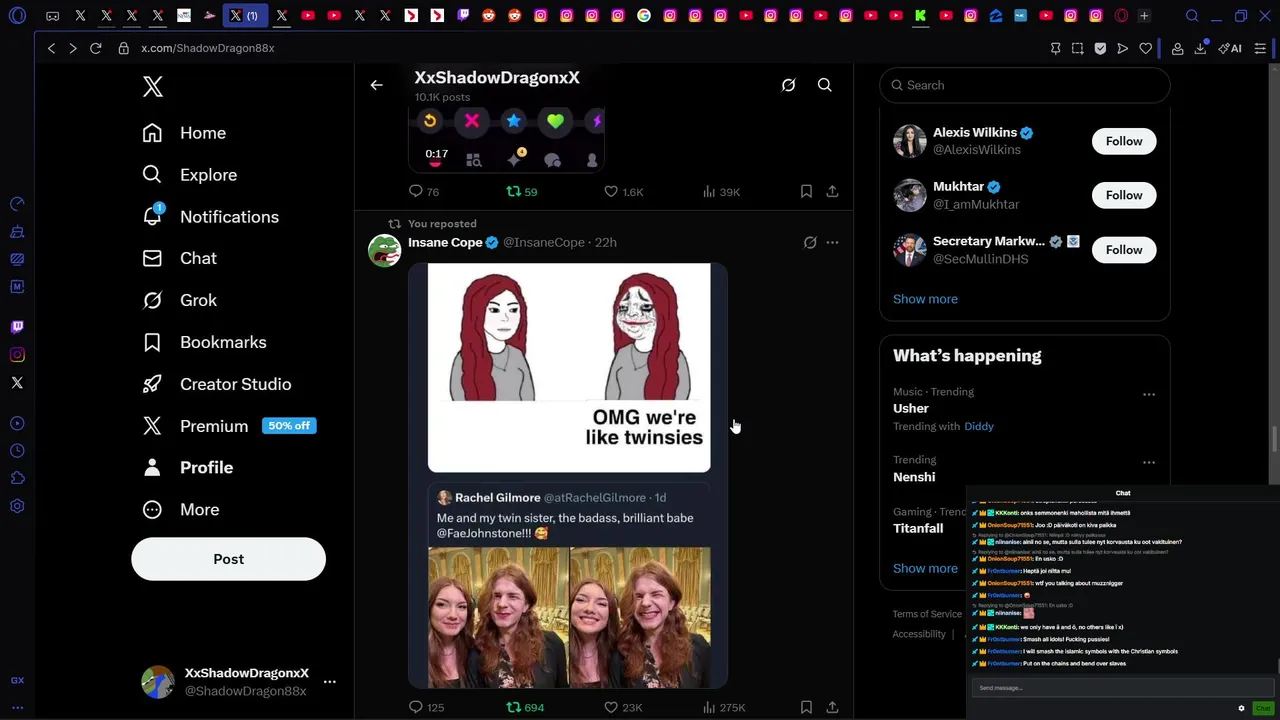Viewport: 1280px width, 720px height.
Task: Open Opera GX sidebar settings gear
Action: coord(17,507)
